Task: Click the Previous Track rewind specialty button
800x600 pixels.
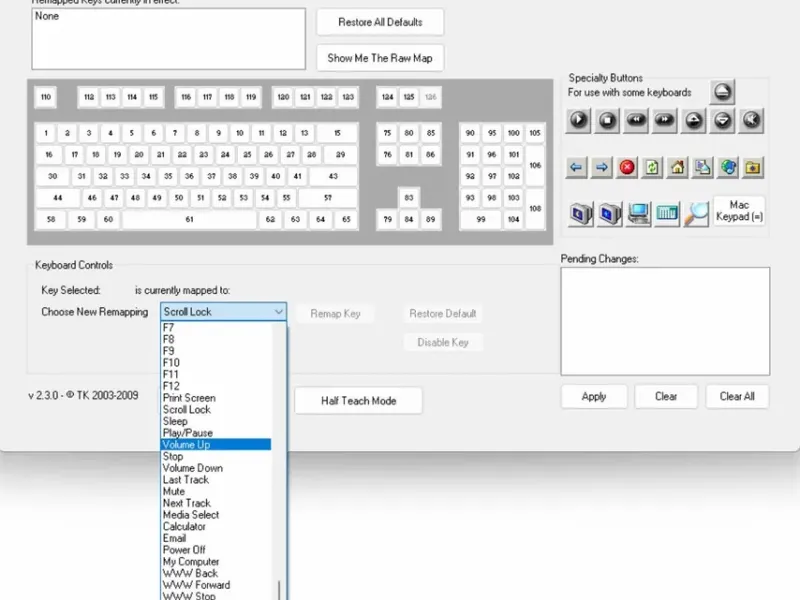Action: (x=636, y=120)
